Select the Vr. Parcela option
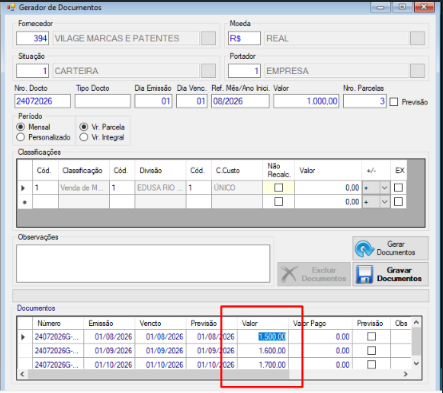443x393 pixels. pos(84,127)
